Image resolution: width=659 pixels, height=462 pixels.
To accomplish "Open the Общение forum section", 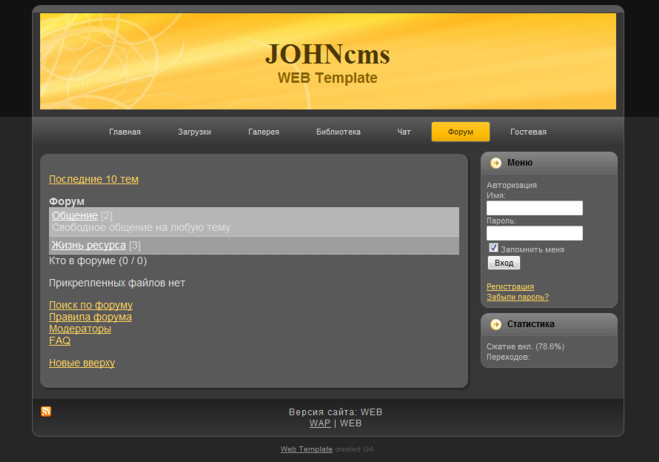I will click(x=75, y=215).
